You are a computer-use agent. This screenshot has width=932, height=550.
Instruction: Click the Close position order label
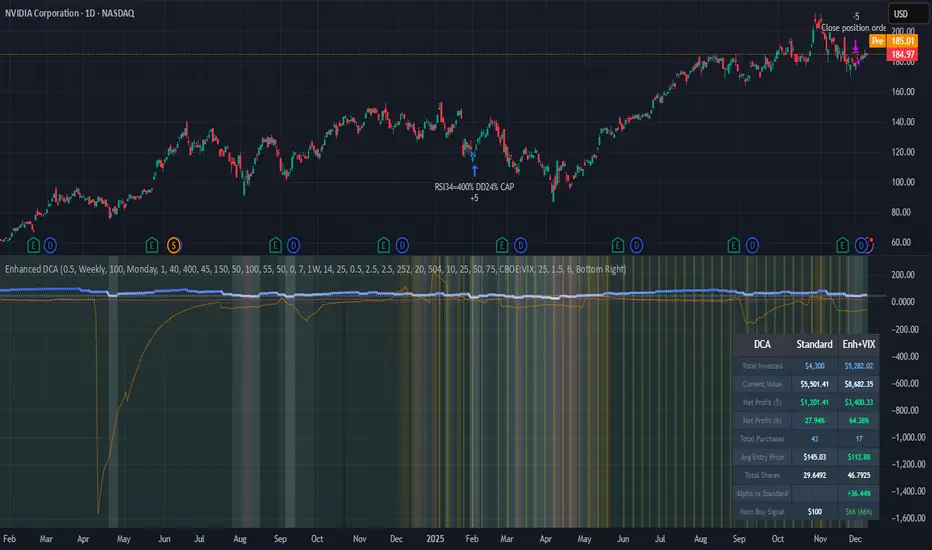coord(854,28)
